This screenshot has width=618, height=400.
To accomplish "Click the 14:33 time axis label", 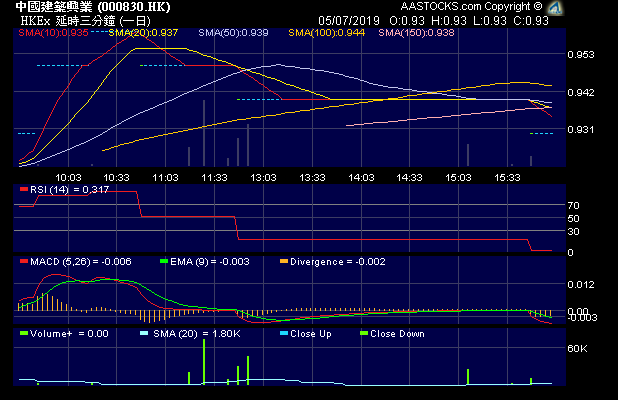I will click(410, 178).
